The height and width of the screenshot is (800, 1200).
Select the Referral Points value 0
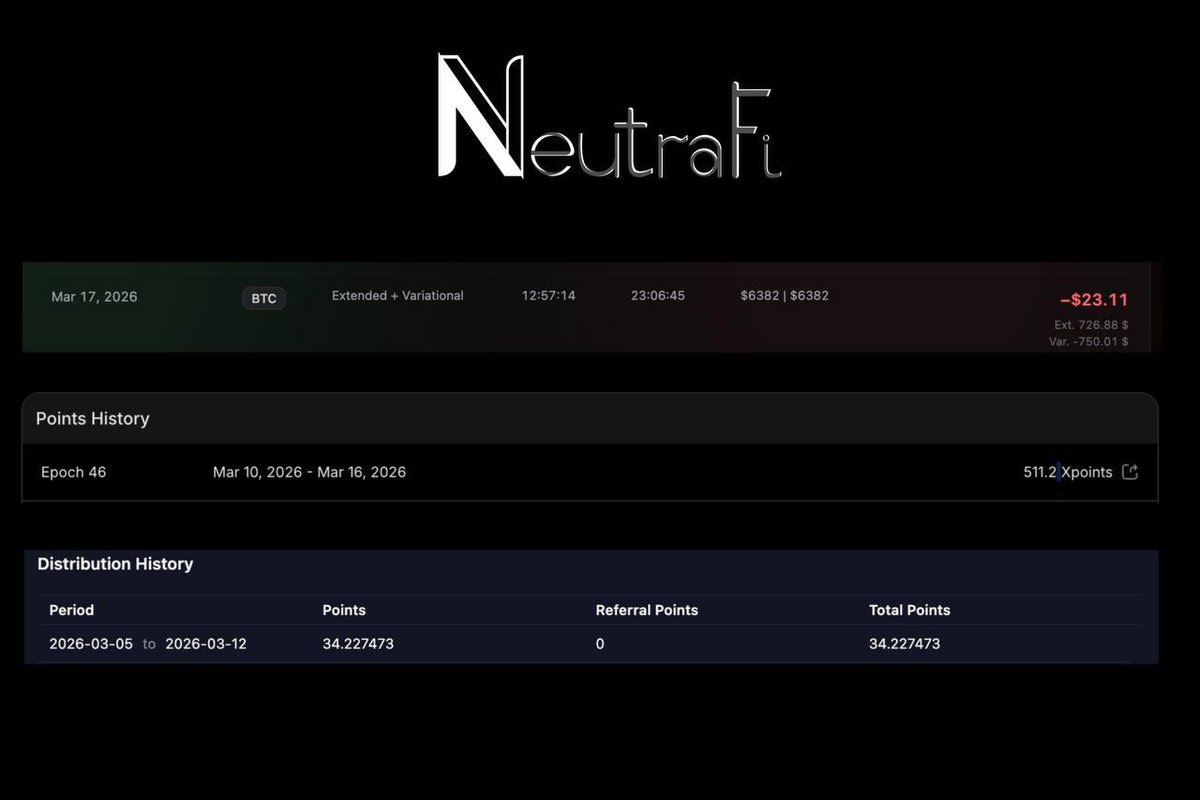600,644
